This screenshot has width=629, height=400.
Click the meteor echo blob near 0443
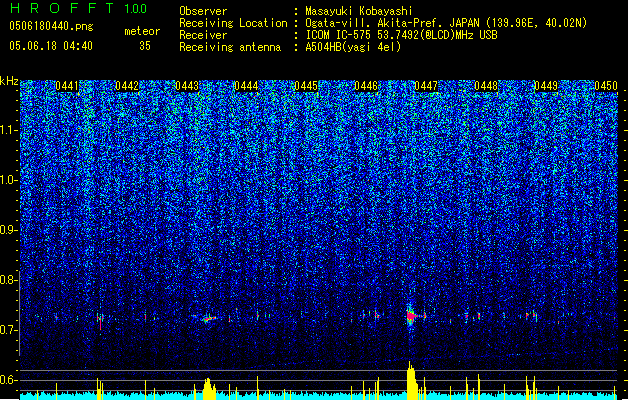click(x=208, y=319)
